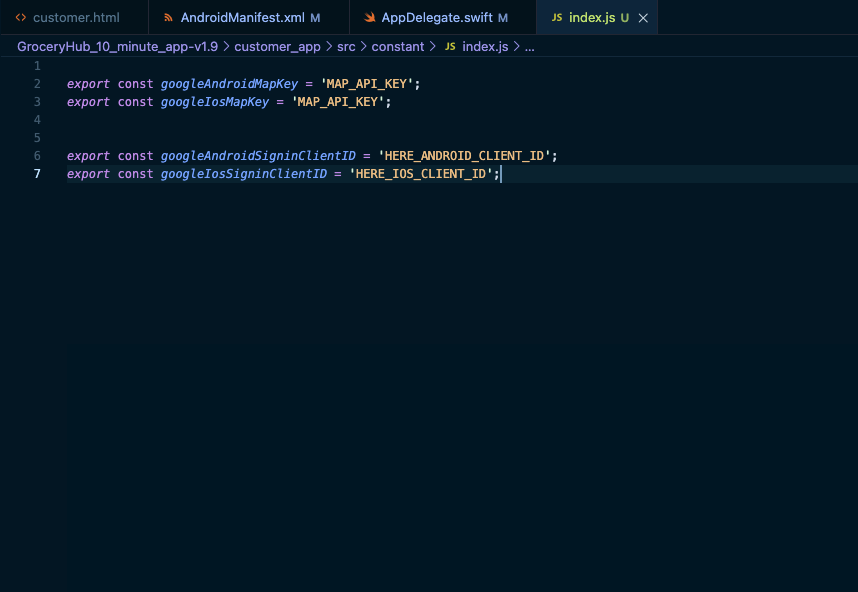Click the JS icon in the breadcrumb
Viewport: 858px width, 592px height.
[450, 47]
